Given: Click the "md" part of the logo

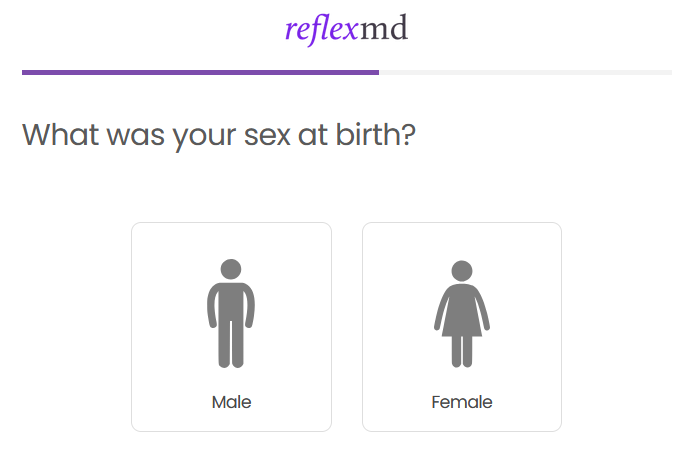Looking at the screenshot, I should click(384, 30).
